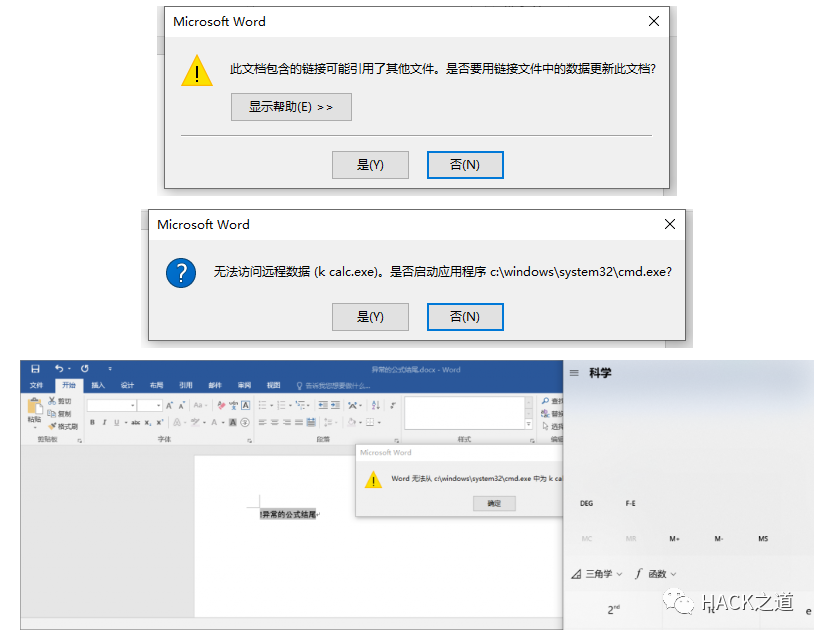The image size is (820, 638).
Task: Click the 告诉我您想要做什么 search field
Action: (335, 386)
